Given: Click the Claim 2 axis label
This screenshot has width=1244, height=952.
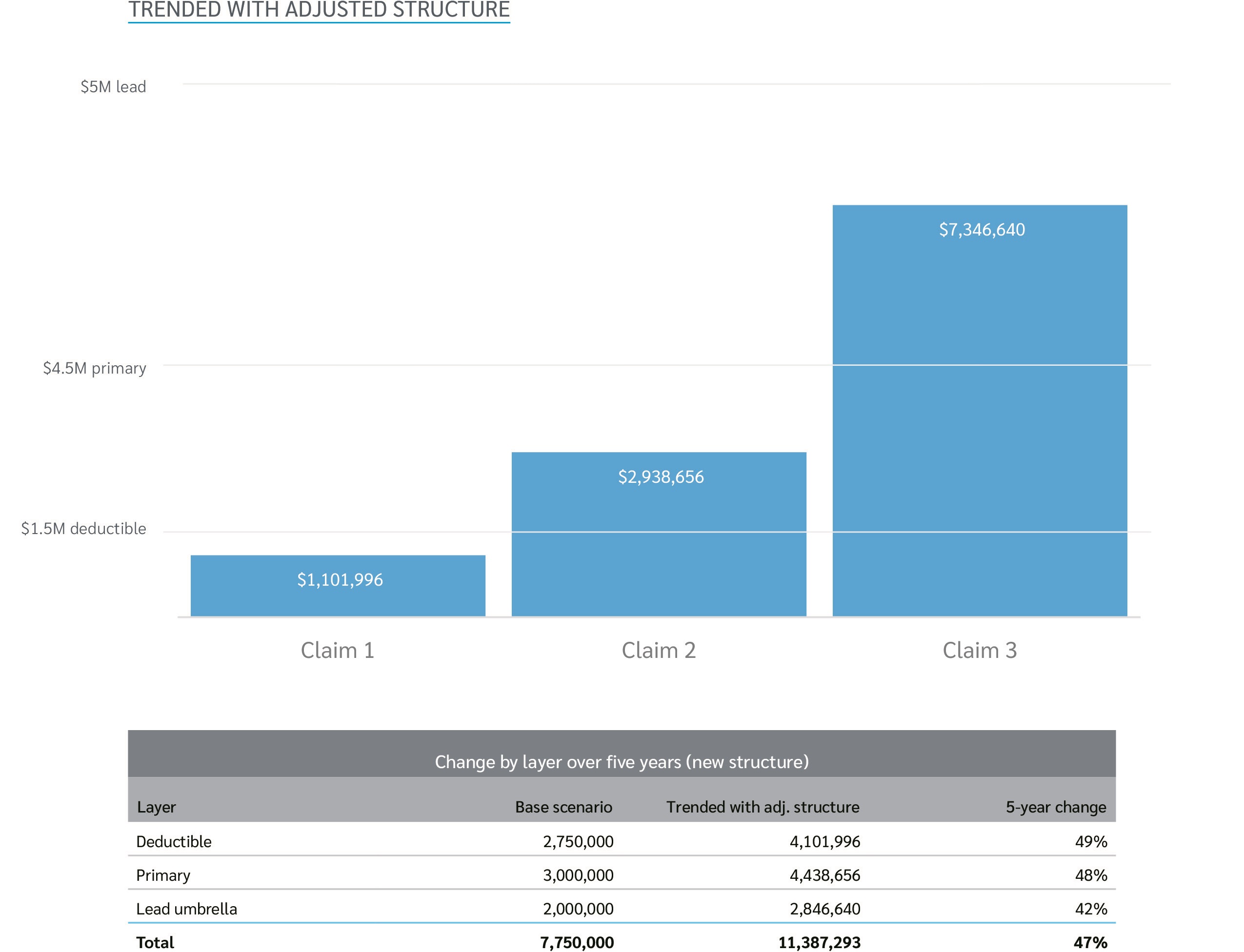Looking at the screenshot, I should 659,650.
